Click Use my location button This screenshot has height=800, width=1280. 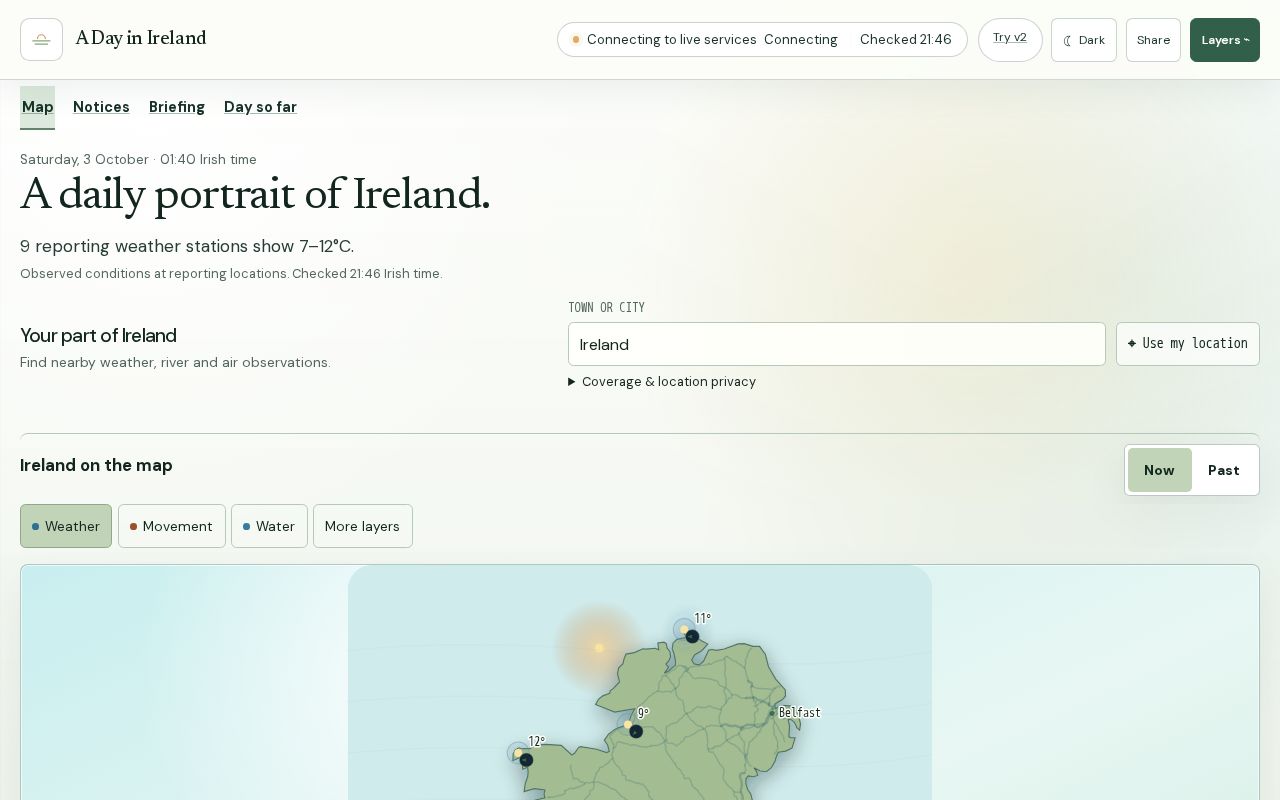click(x=1188, y=344)
